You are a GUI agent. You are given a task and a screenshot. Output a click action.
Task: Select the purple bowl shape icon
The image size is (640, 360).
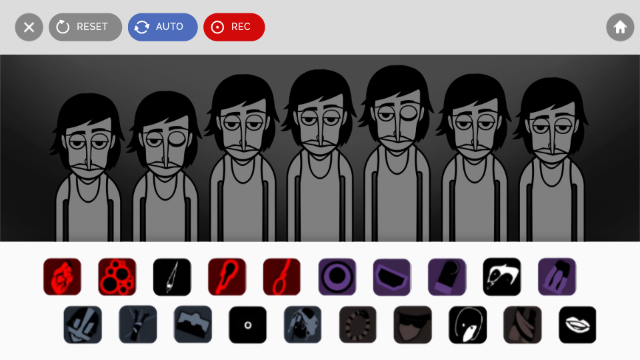pos(392,276)
